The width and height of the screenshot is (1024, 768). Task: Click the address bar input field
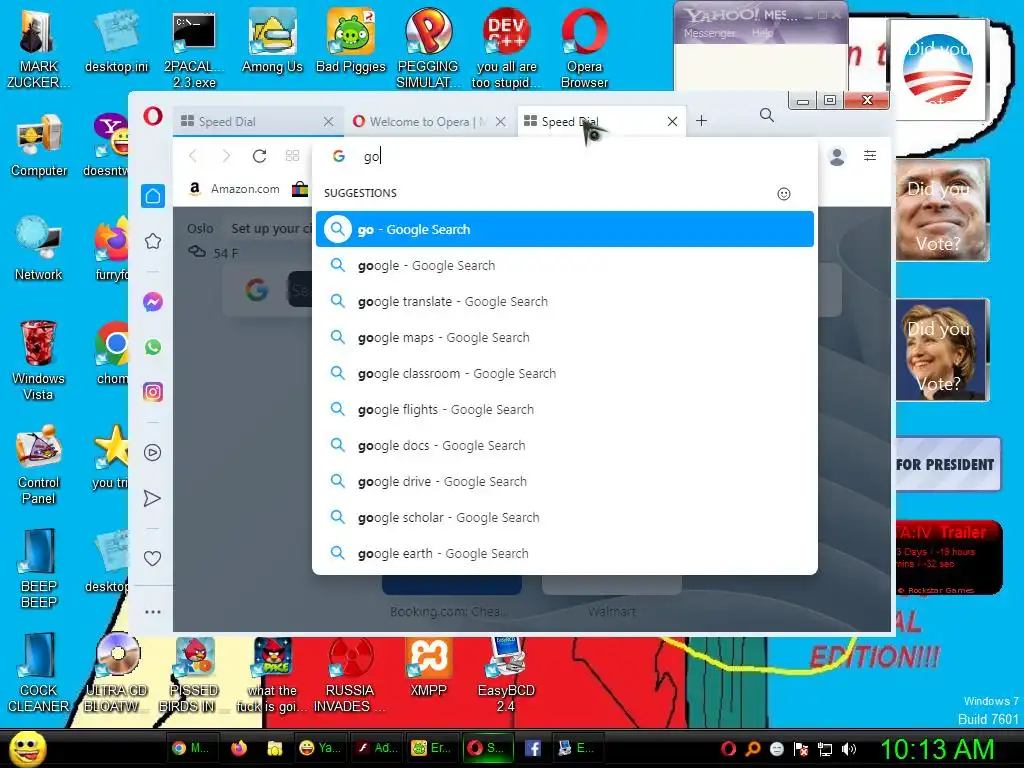point(565,157)
